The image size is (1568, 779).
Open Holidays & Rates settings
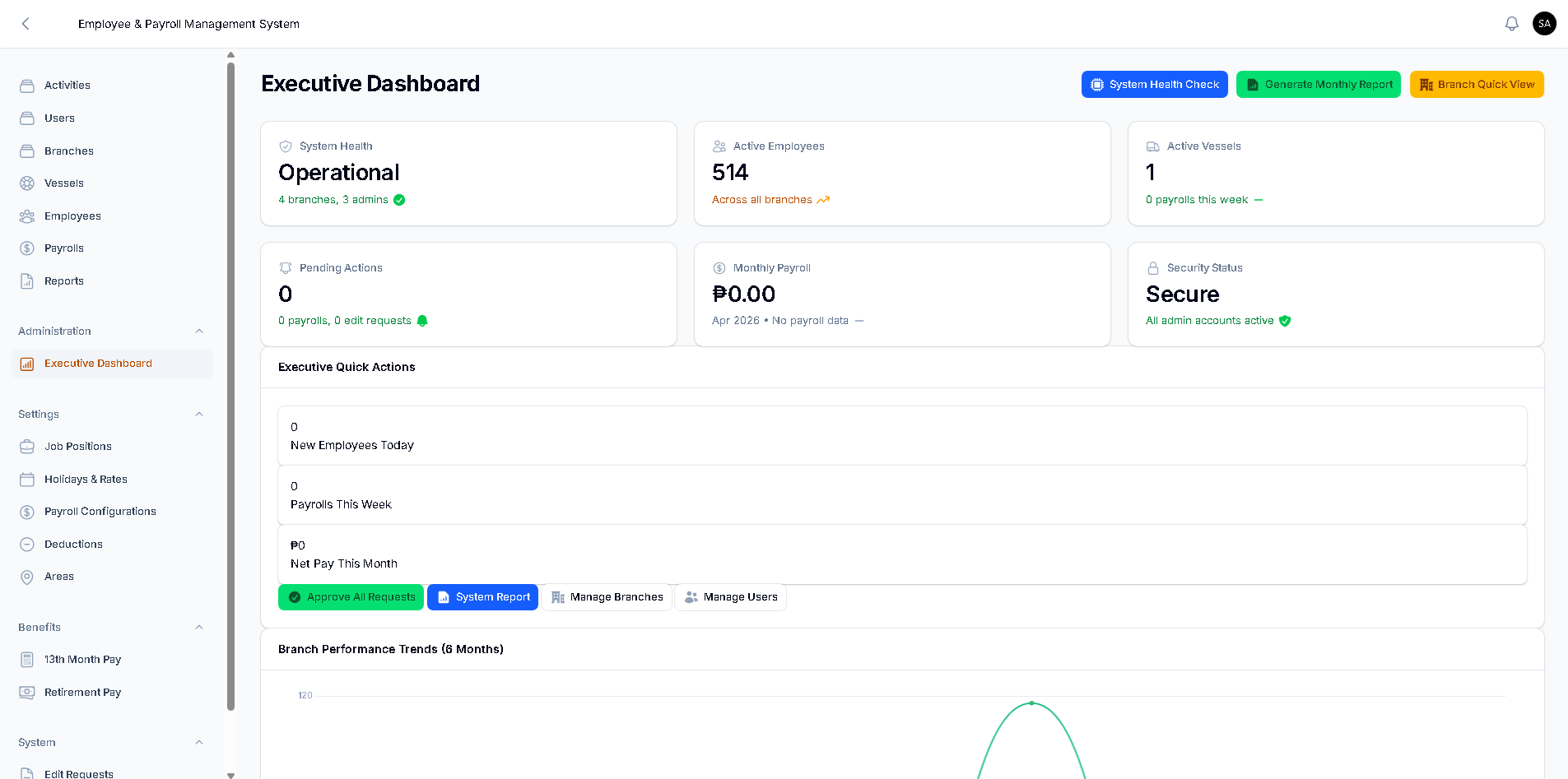pos(112,480)
